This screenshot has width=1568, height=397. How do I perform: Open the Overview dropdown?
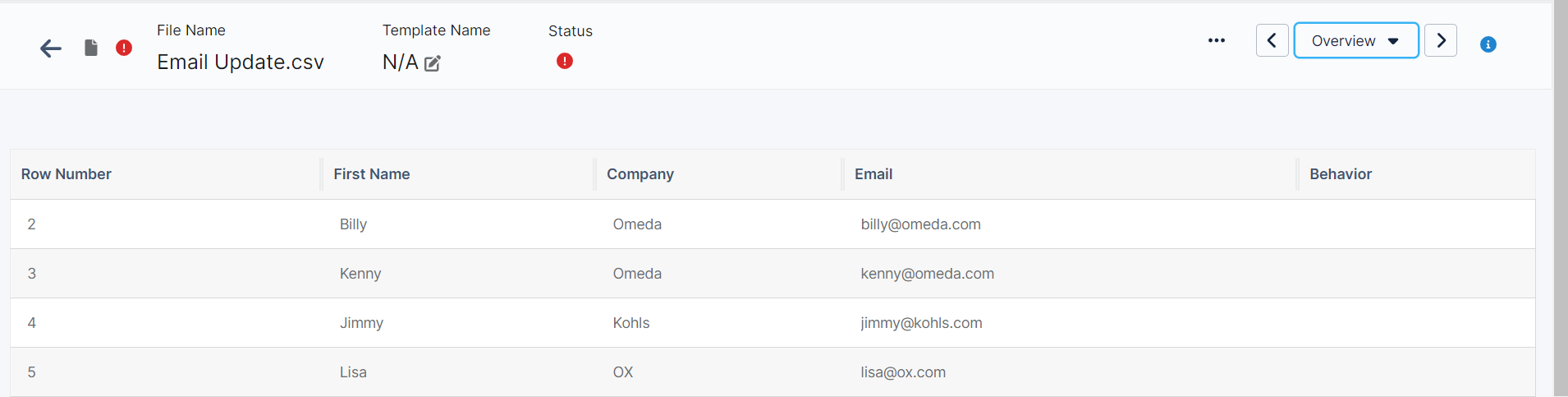tap(1355, 40)
